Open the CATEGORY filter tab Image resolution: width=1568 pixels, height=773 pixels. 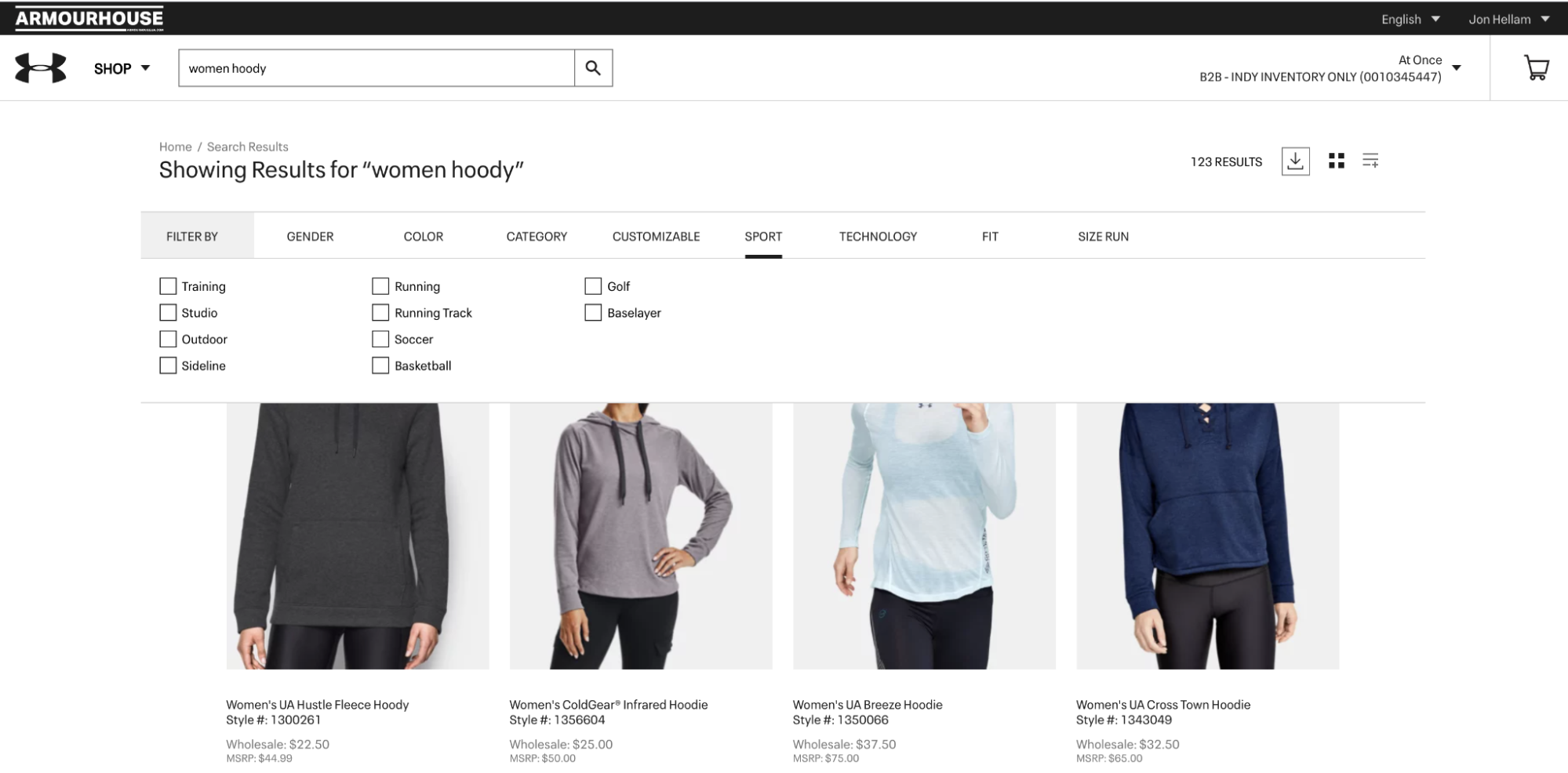click(537, 236)
